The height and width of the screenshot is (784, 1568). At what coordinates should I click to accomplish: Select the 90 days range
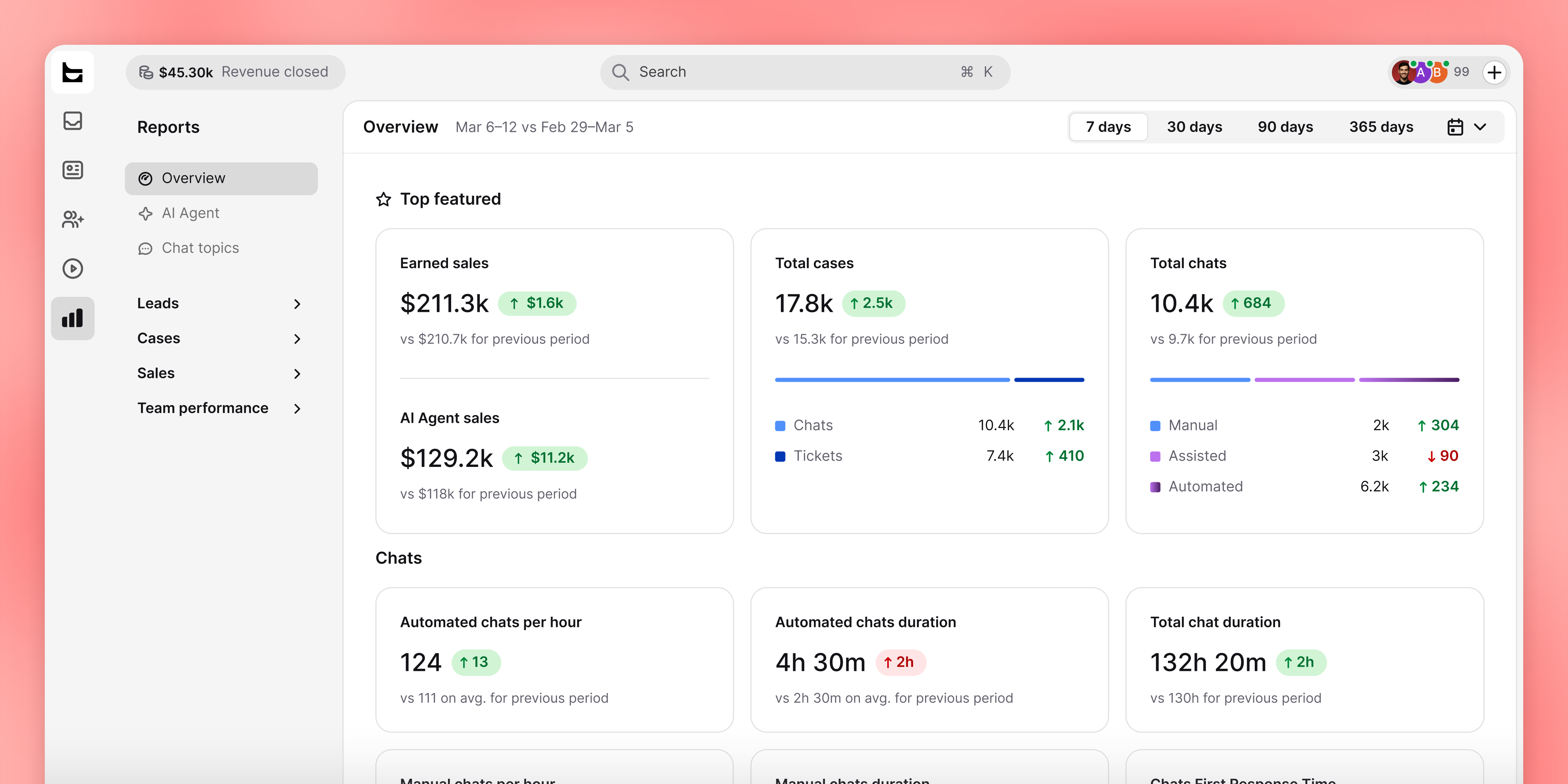tap(1285, 127)
